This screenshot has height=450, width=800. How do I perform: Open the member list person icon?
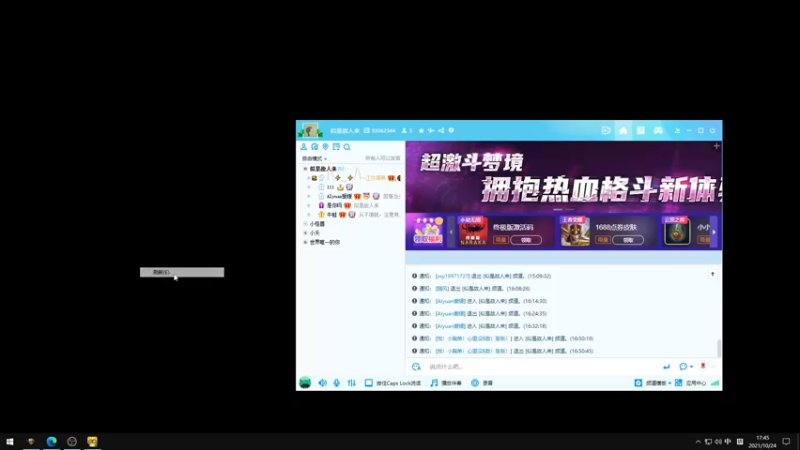pos(304,147)
